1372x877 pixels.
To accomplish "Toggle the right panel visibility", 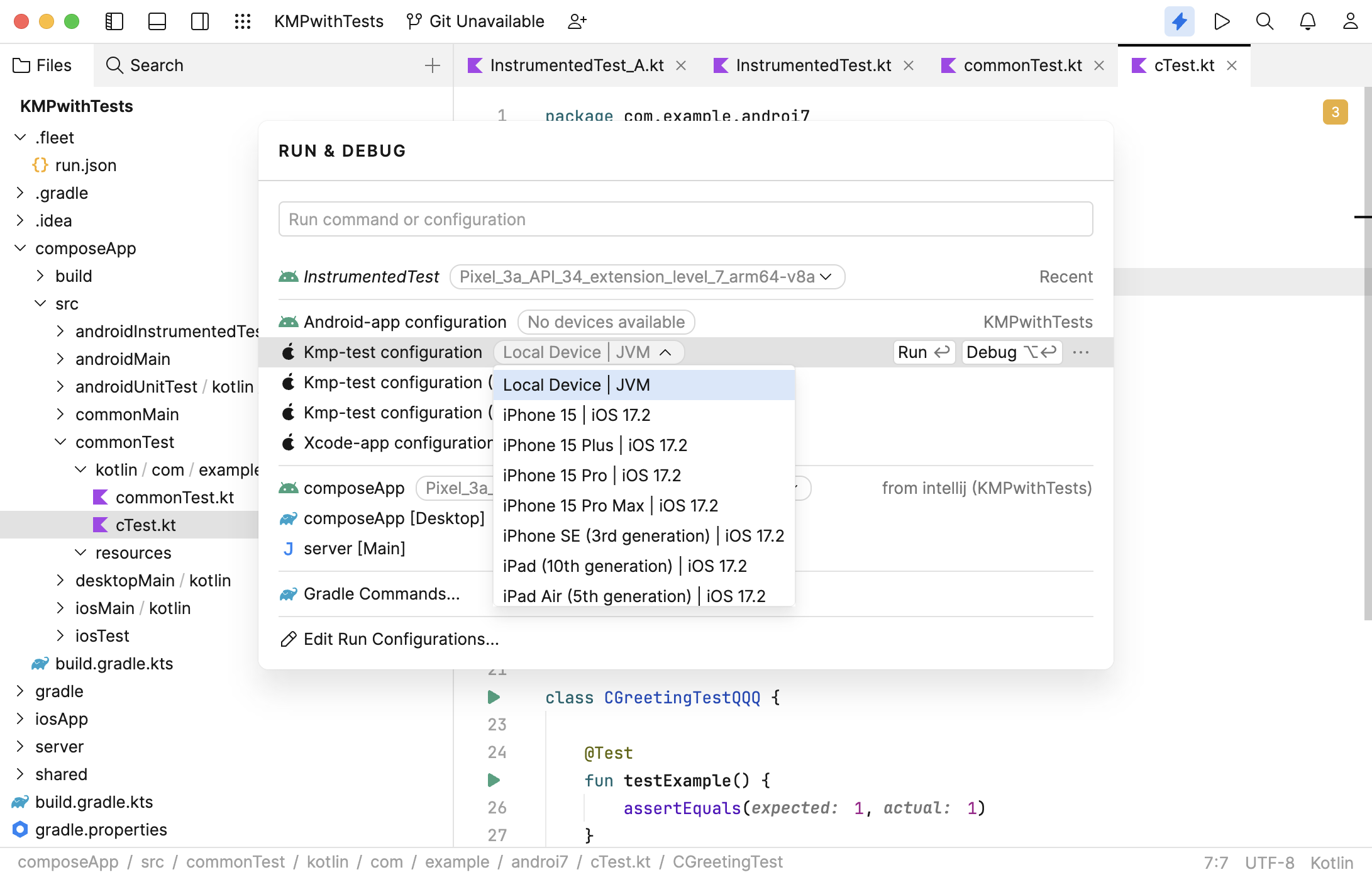I will point(199,21).
